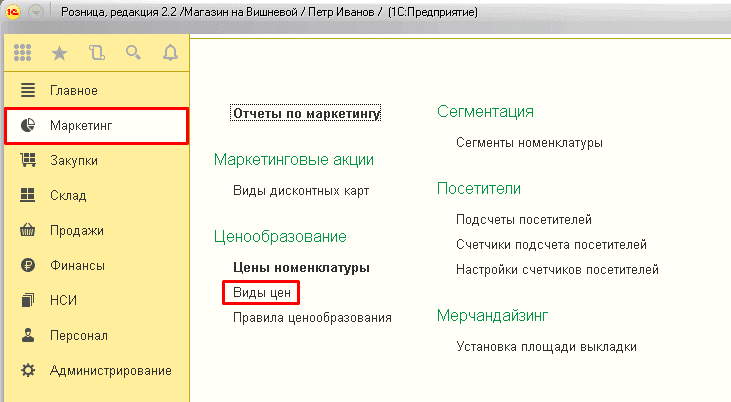This screenshot has width=731, height=402.
Task: Open Отчеты по маркетингу
Action: [x=306, y=113]
